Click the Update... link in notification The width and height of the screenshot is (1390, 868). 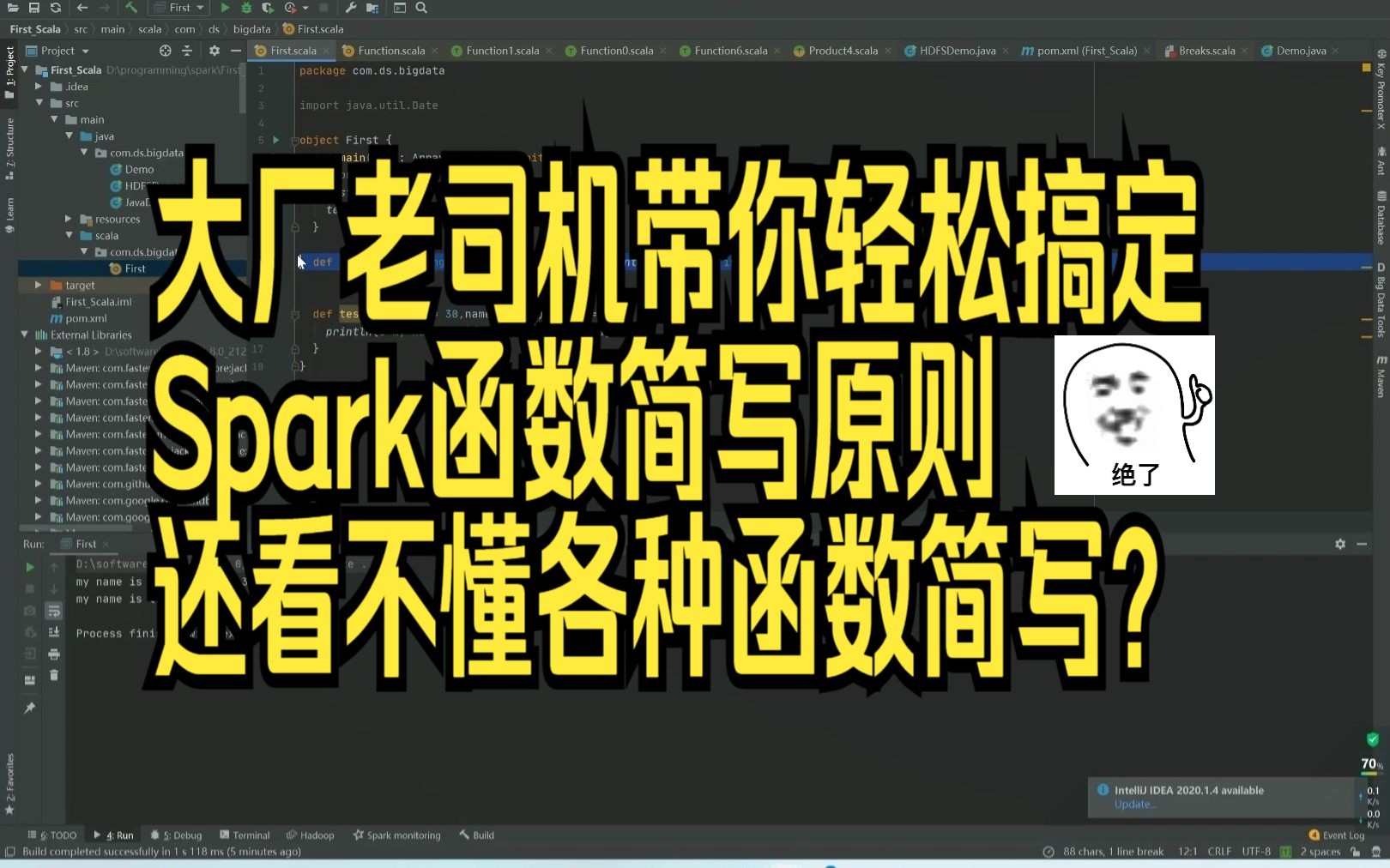click(1135, 805)
